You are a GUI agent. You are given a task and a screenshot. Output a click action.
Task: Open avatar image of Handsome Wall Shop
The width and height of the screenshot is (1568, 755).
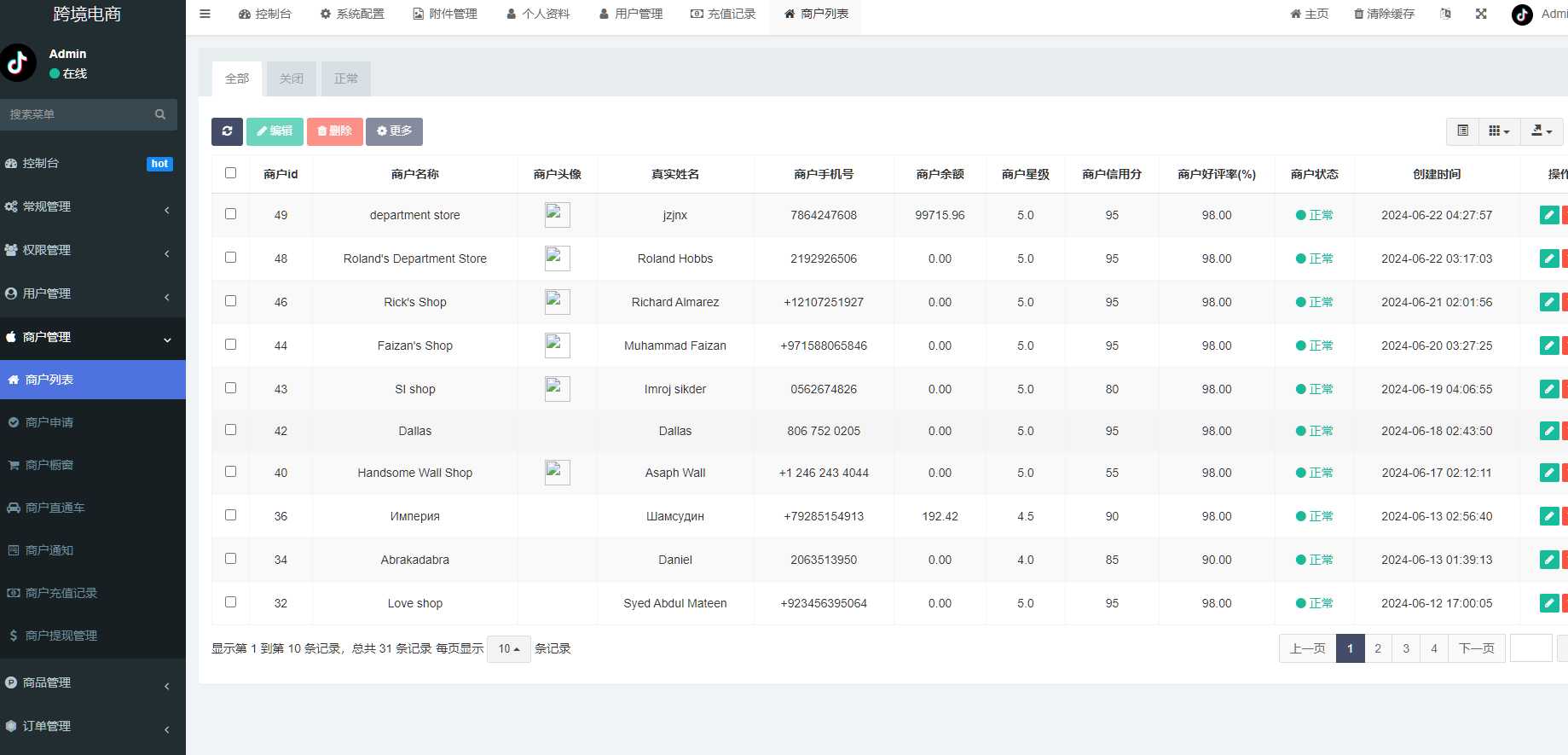558,473
